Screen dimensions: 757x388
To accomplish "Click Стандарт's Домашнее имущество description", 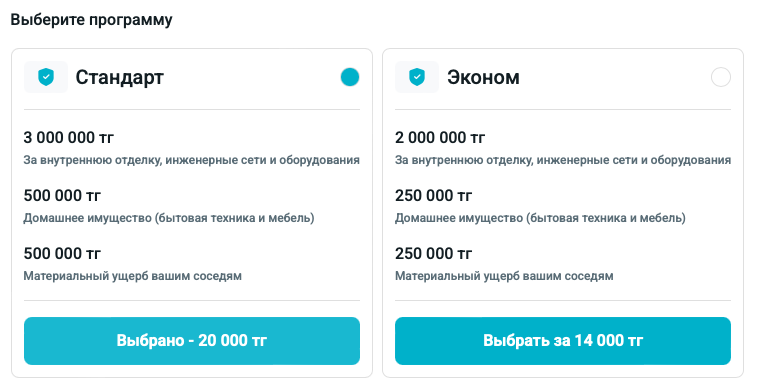I will [x=169, y=218].
